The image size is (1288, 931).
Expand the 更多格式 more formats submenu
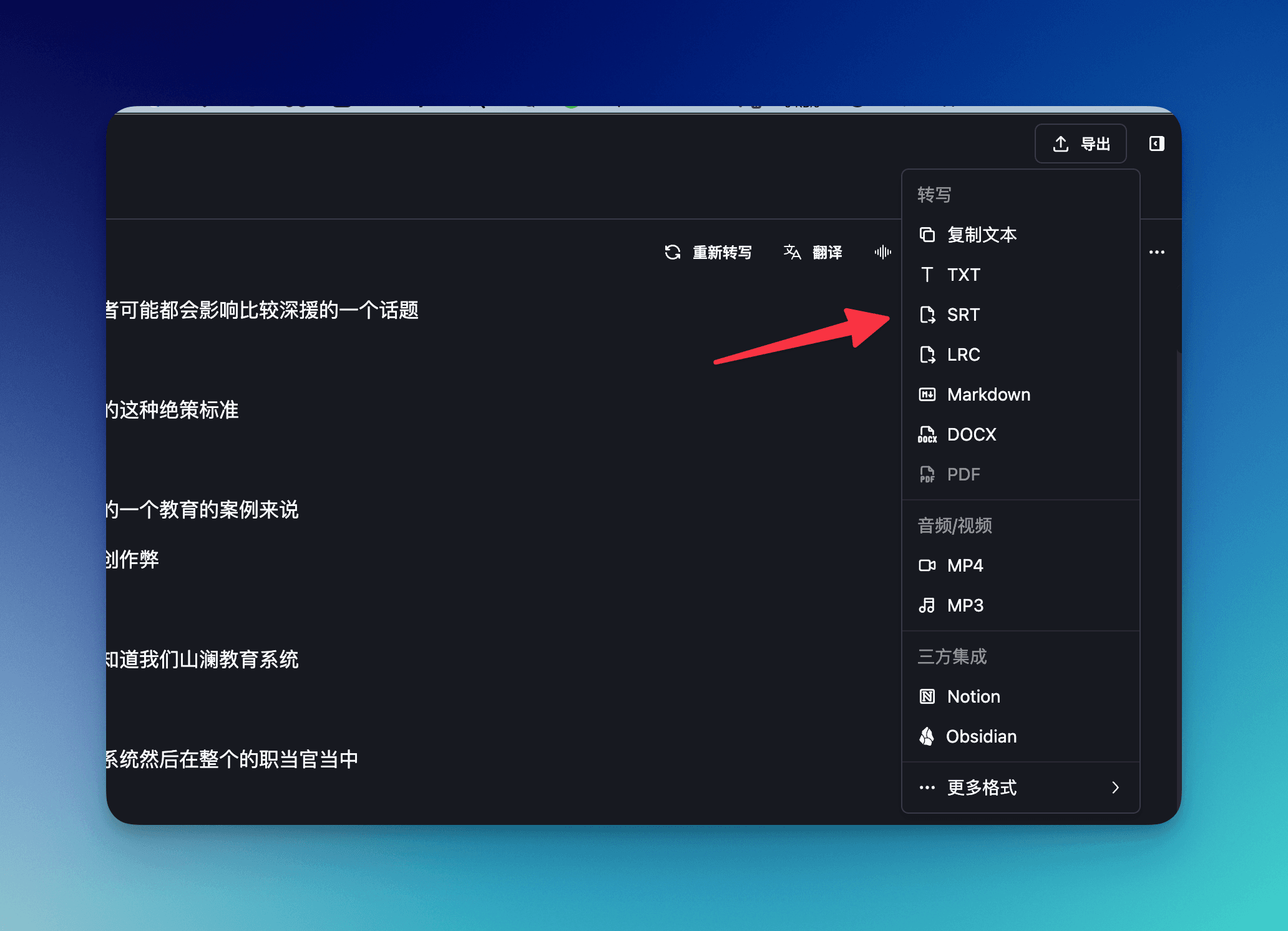(x=1021, y=787)
